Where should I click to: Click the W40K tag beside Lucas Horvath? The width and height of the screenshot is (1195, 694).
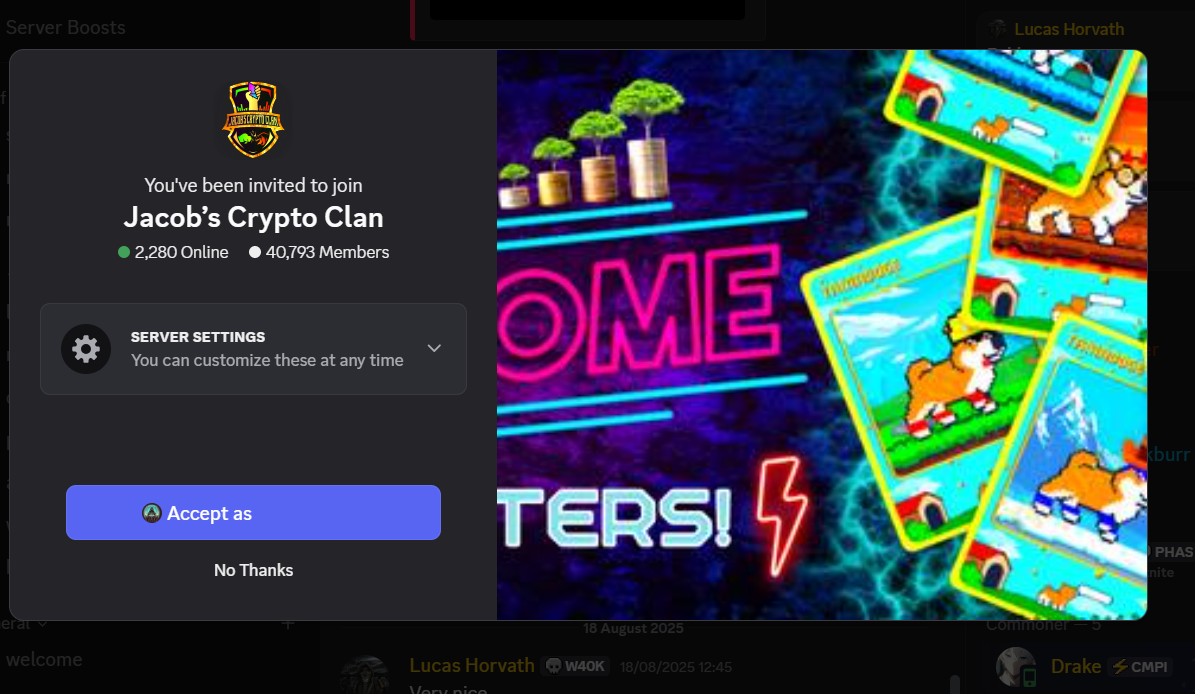coord(575,666)
